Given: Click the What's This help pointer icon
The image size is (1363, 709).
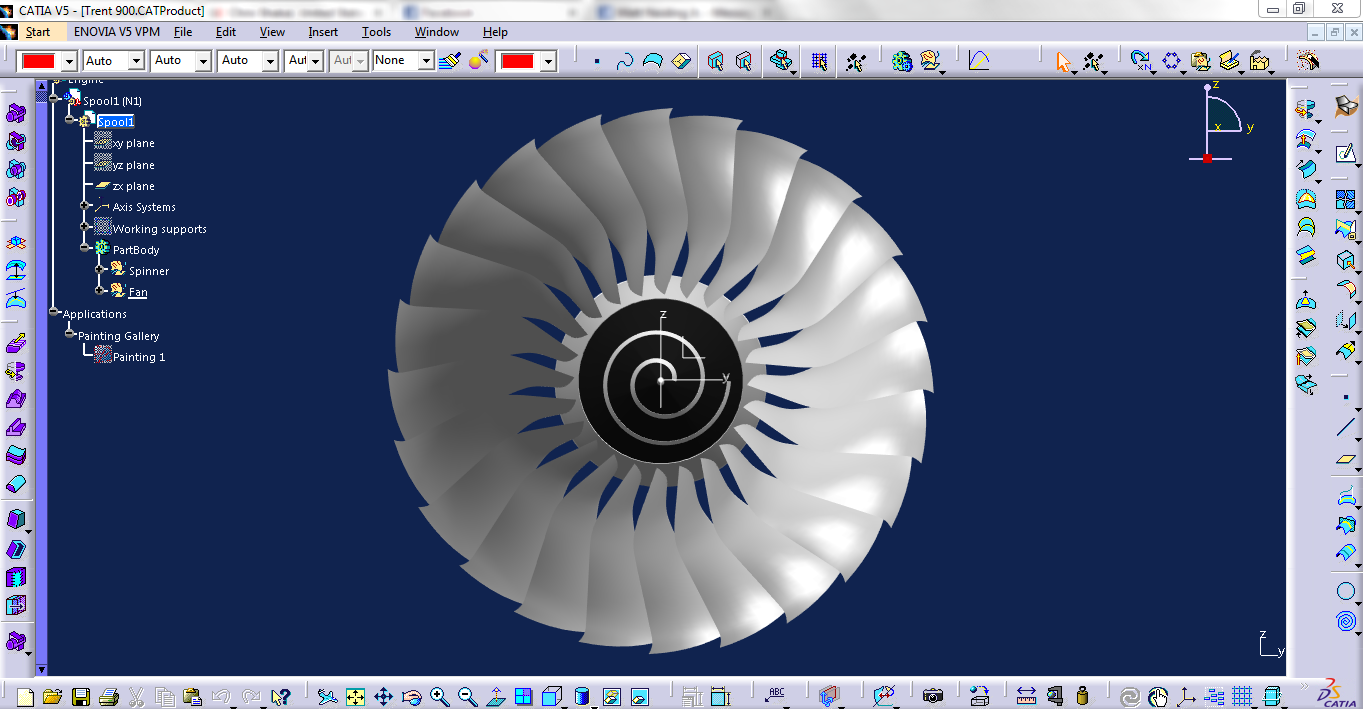Looking at the screenshot, I should (280, 696).
